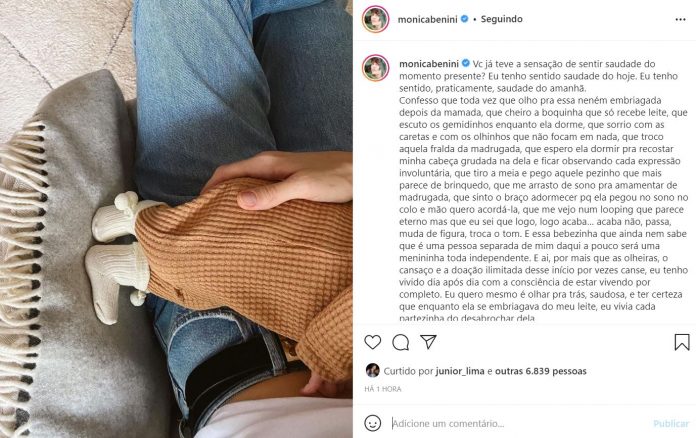The width and height of the screenshot is (696, 438).
Task: Click the Publicar button
Action: coord(671,423)
